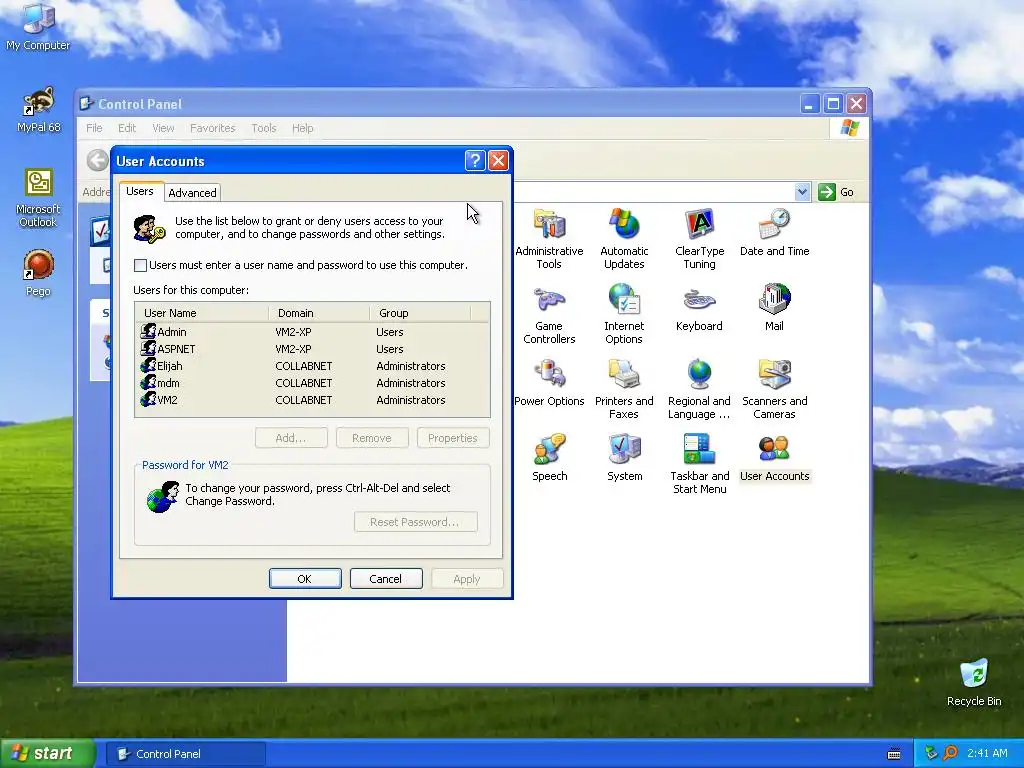Screen dimensions: 1024x768
Task: Sort by Group column header
Action: (x=420, y=313)
